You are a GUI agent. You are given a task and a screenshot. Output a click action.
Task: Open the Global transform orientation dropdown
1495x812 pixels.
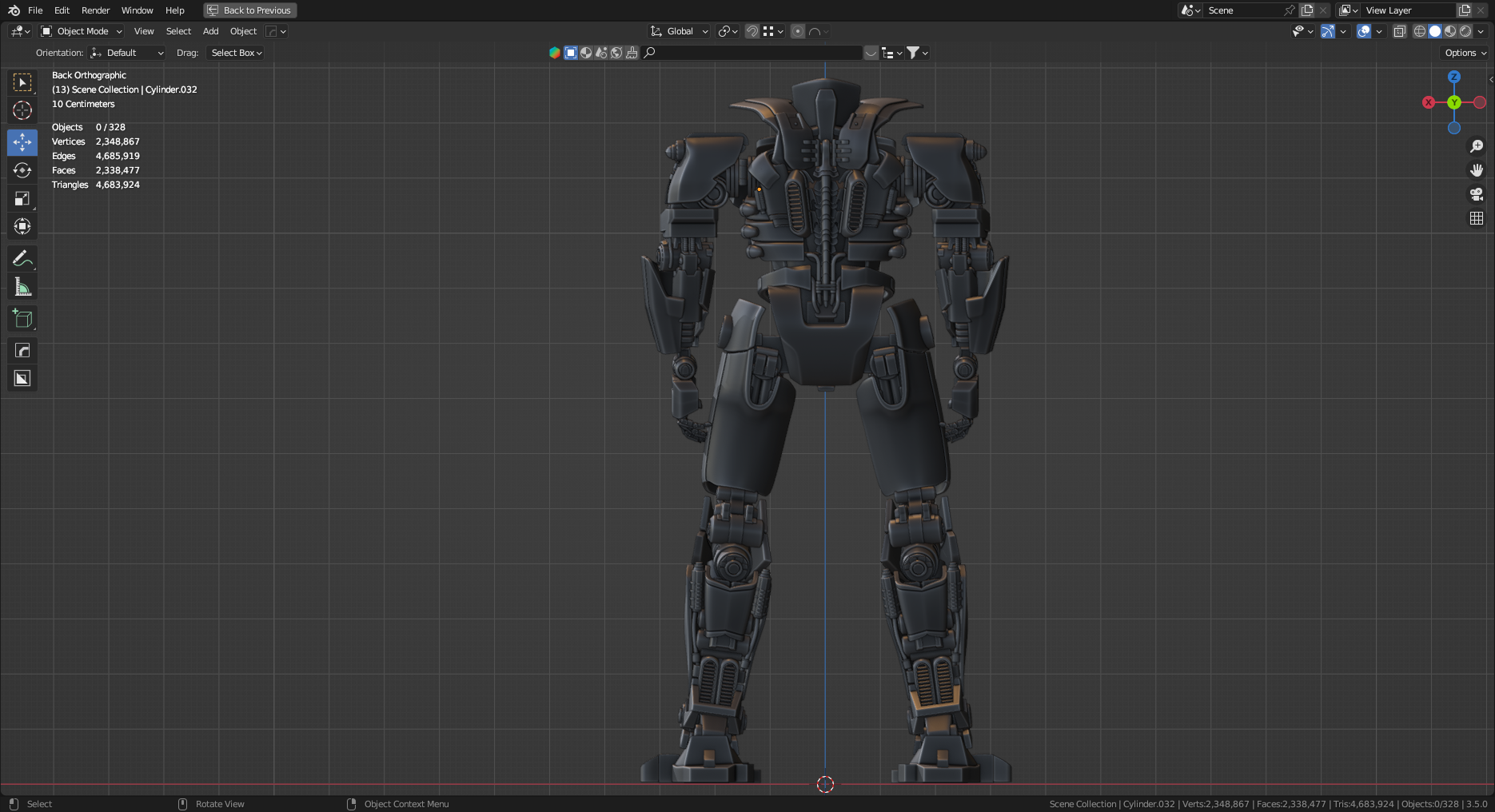(680, 31)
